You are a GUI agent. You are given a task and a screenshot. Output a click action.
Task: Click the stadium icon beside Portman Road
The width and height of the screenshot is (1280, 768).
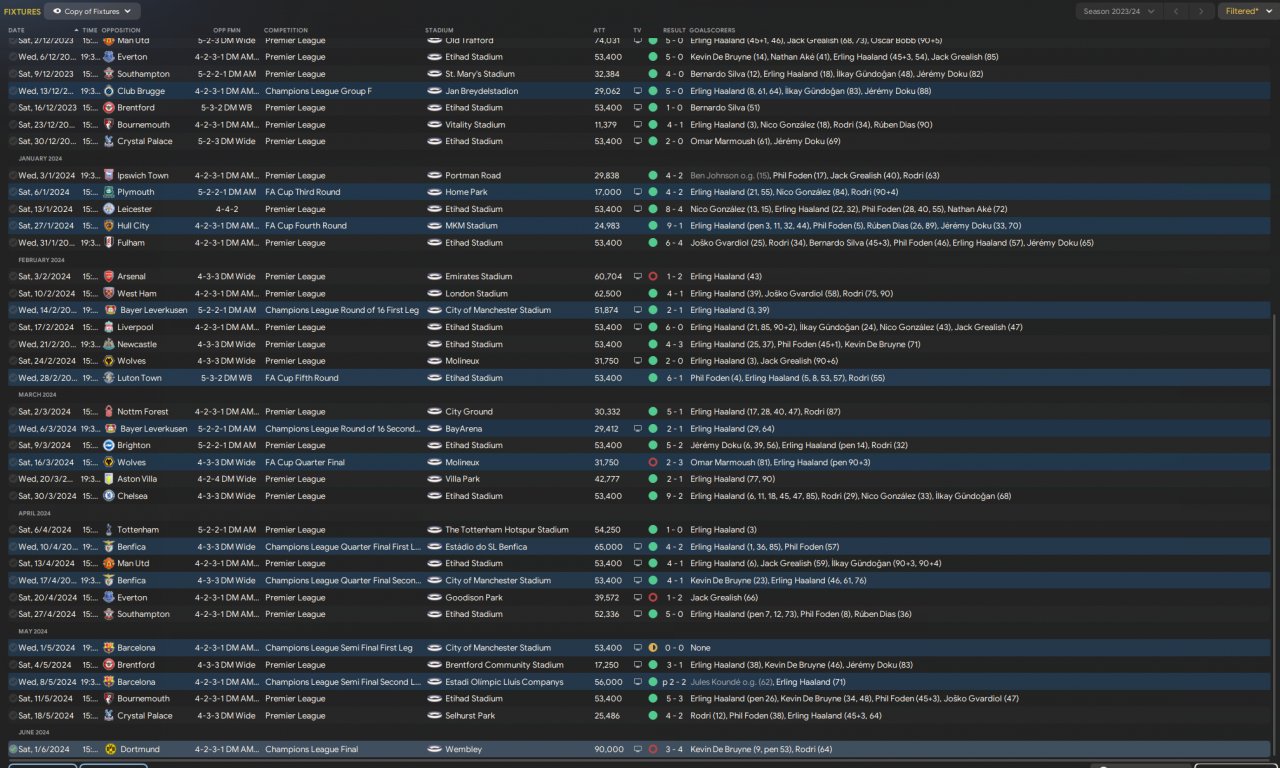pyautogui.click(x=434, y=175)
